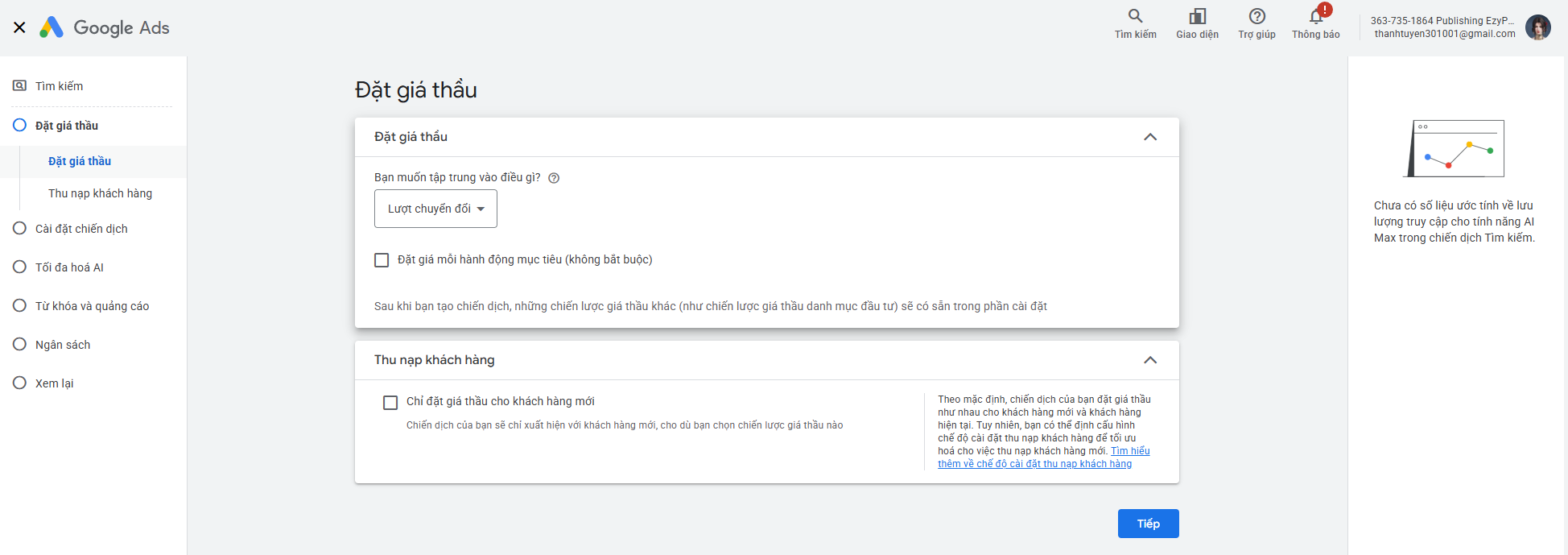Click 'Sau khi bạn tạo chiến dịch' note

711,306
